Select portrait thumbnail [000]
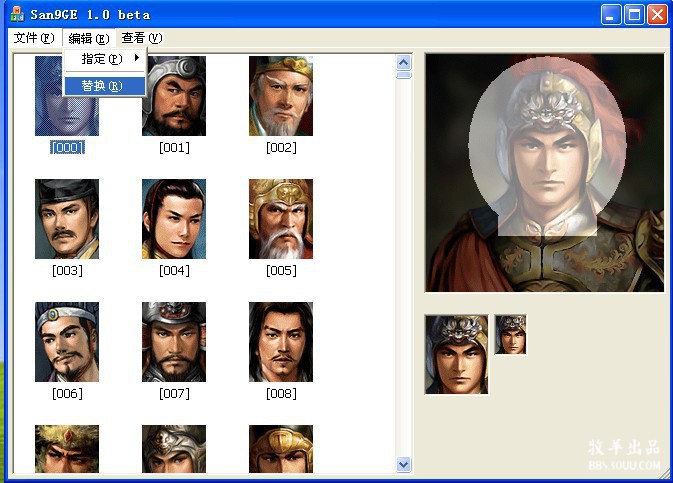This screenshot has width=673, height=483. (67, 96)
